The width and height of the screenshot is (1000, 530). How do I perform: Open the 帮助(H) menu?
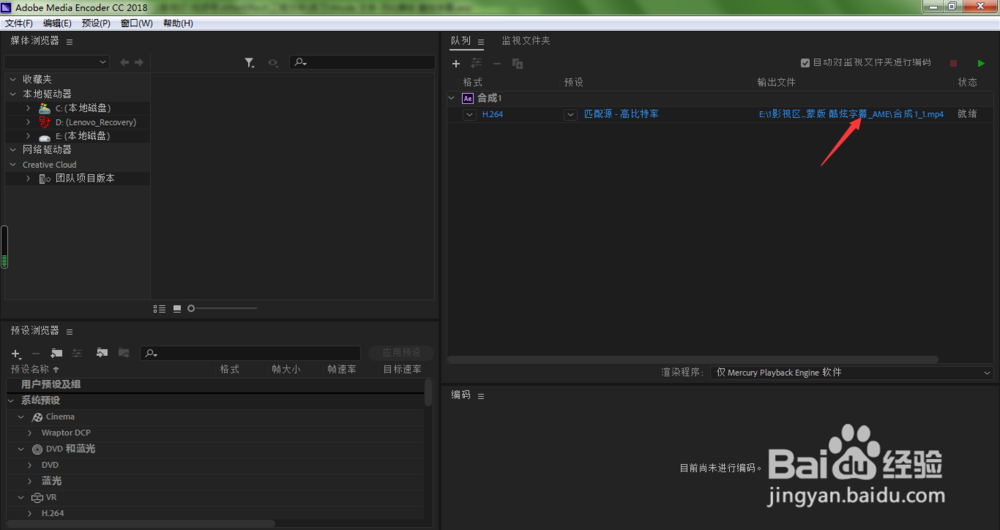(178, 23)
